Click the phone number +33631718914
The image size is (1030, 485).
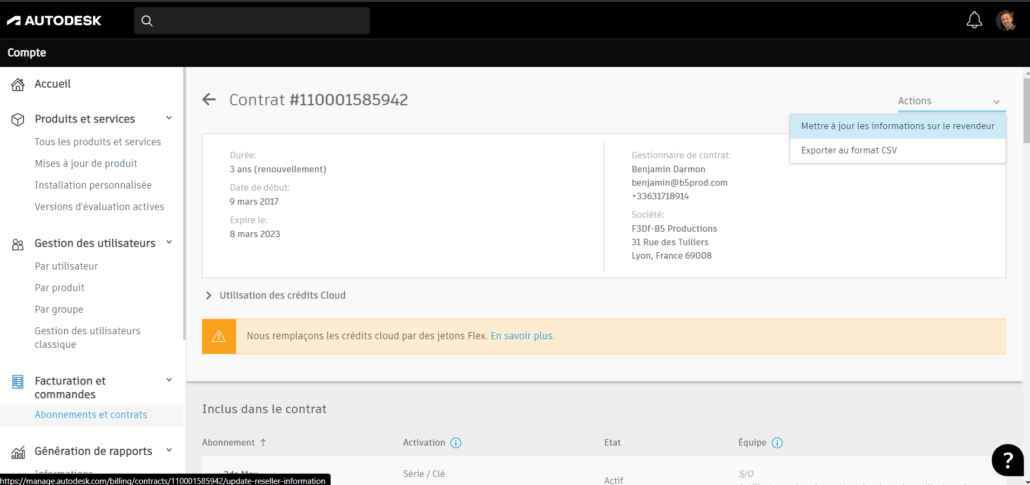[660, 196]
